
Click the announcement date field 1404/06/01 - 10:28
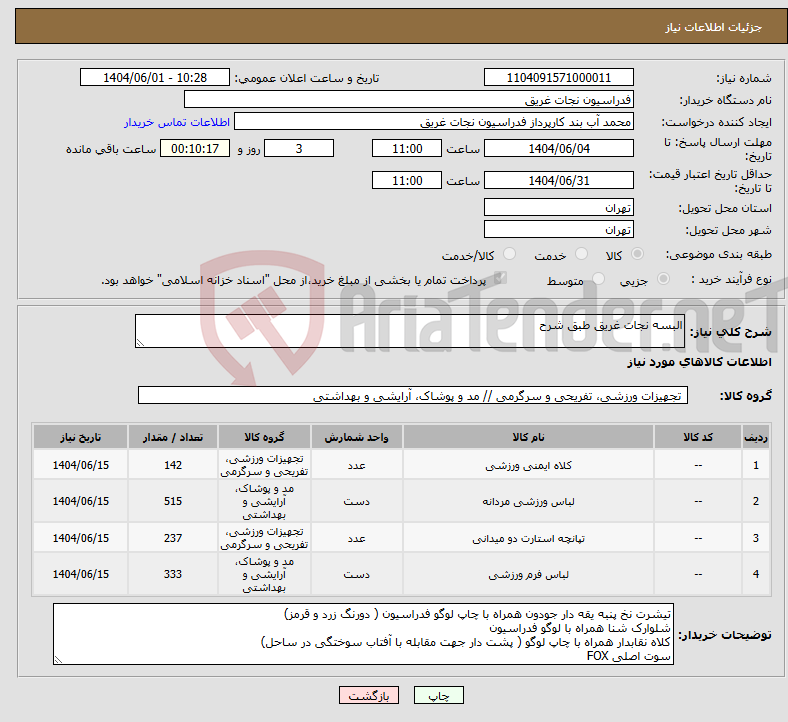[x=155, y=77]
